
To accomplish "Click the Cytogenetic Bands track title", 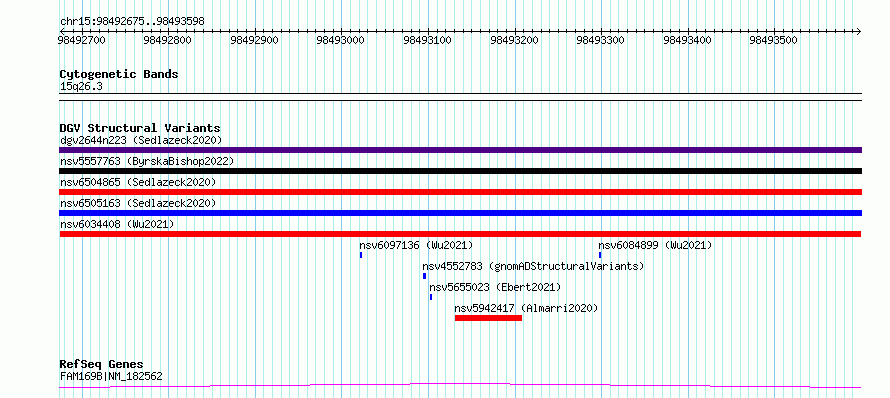I will [119, 74].
